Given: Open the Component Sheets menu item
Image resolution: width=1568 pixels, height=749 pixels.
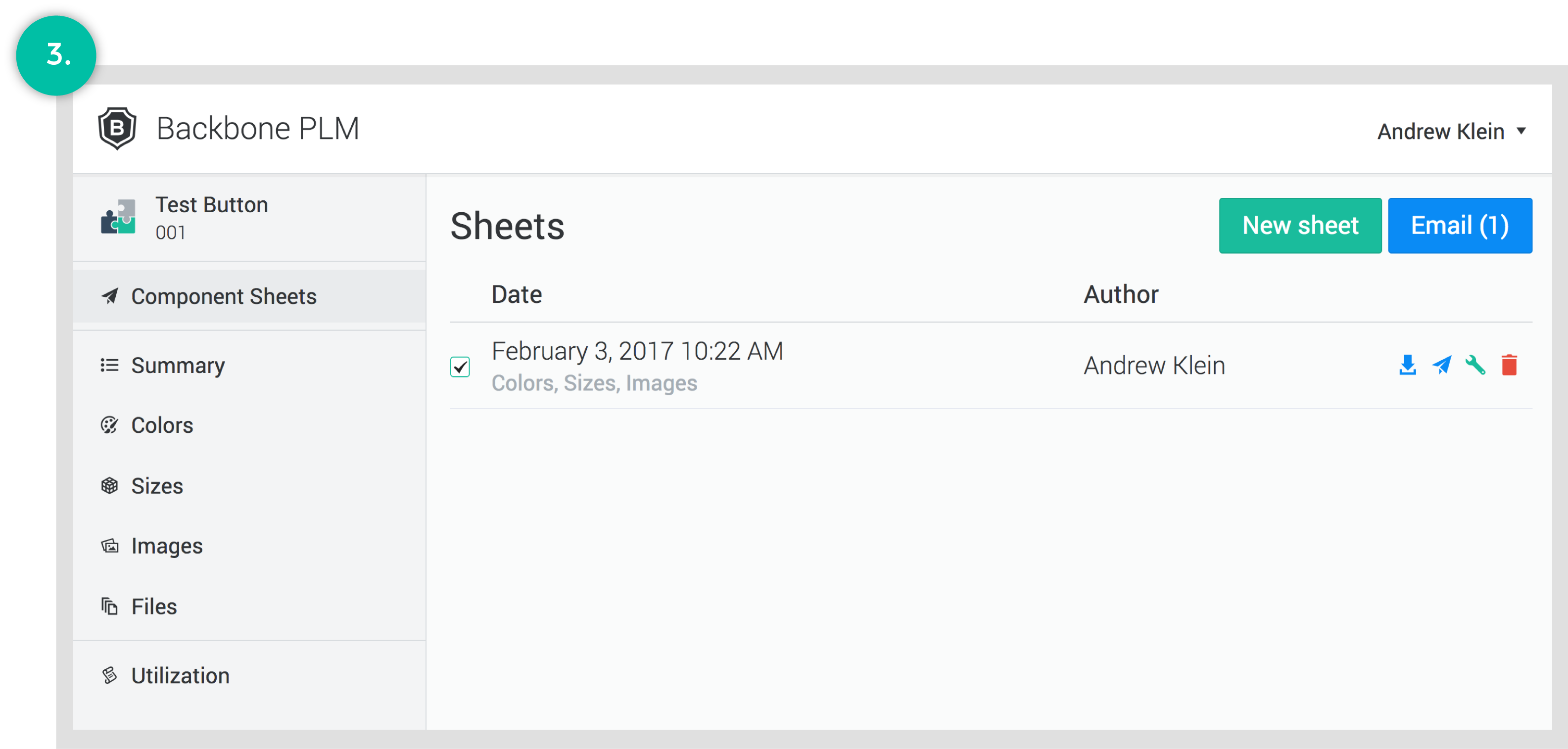Looking at the screenshot, I should [223, 296].
